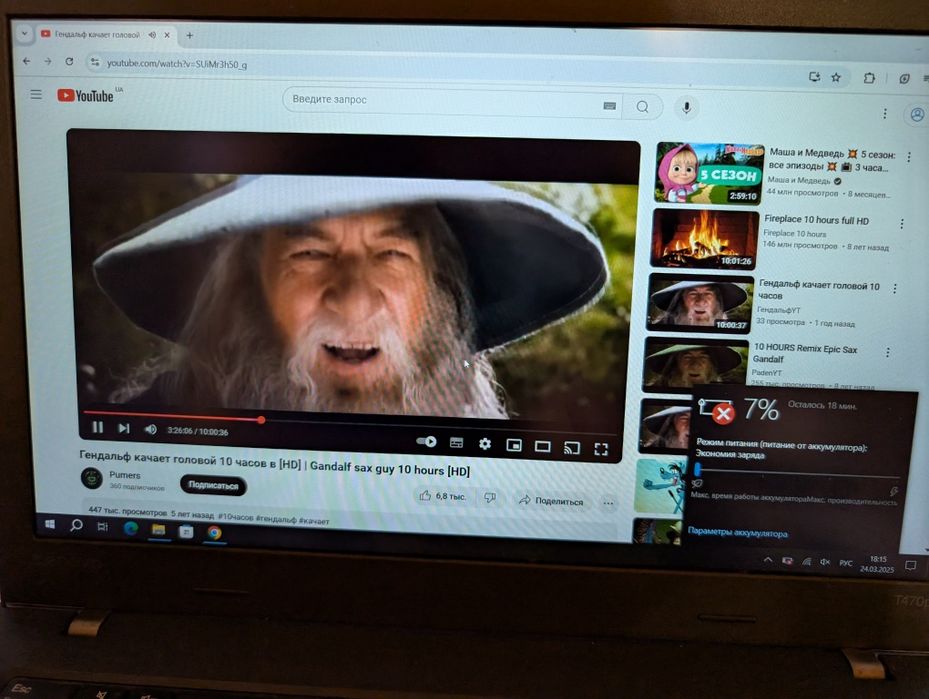
Task: Open File Explorer from taskbar
Action: coord(158,530)
